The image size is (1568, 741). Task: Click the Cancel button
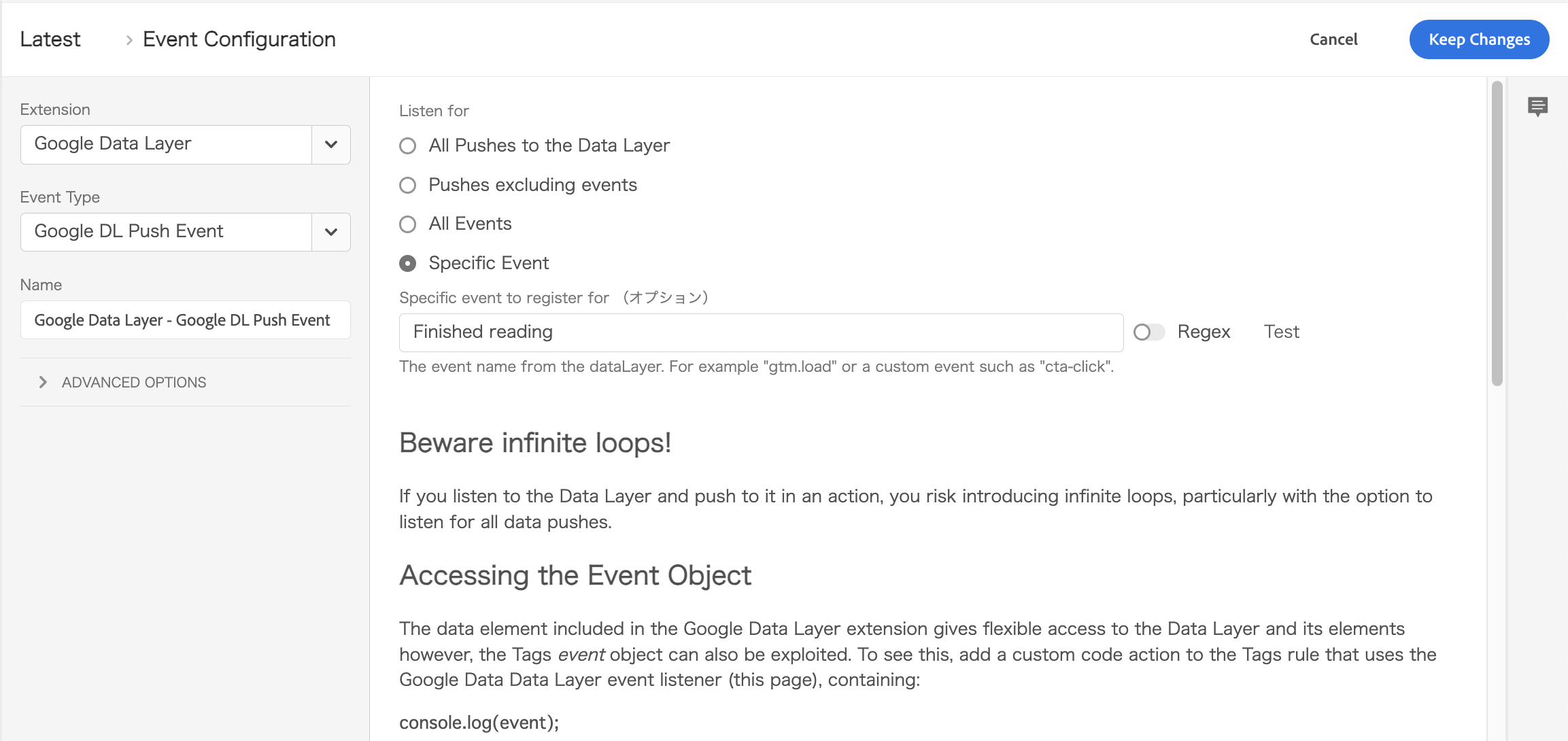[x=1332, y=39]
